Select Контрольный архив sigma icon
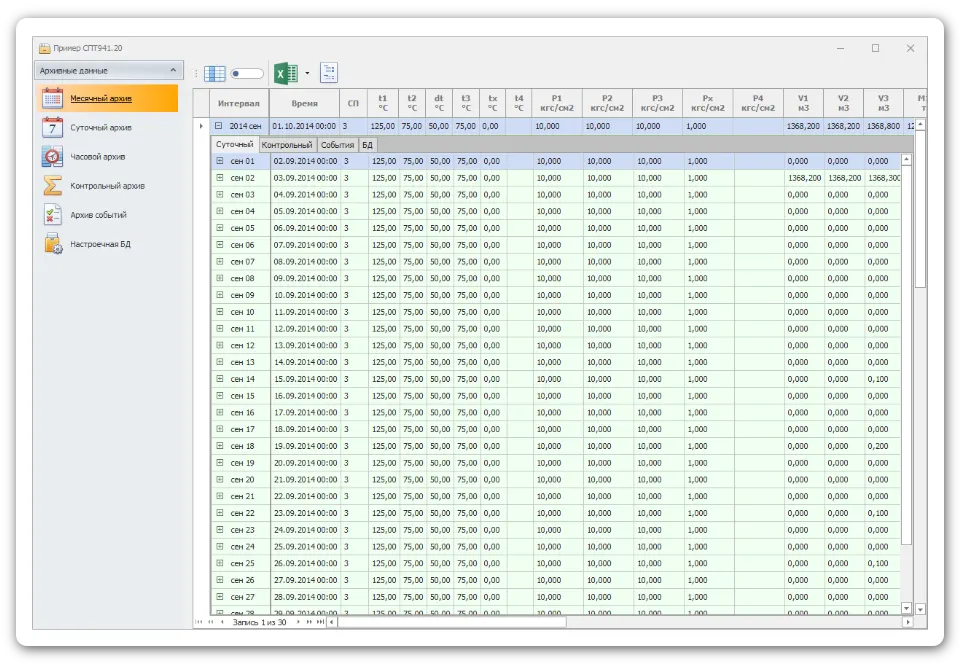960x670 pixels. pyautogui.click(x=53, y=186)
